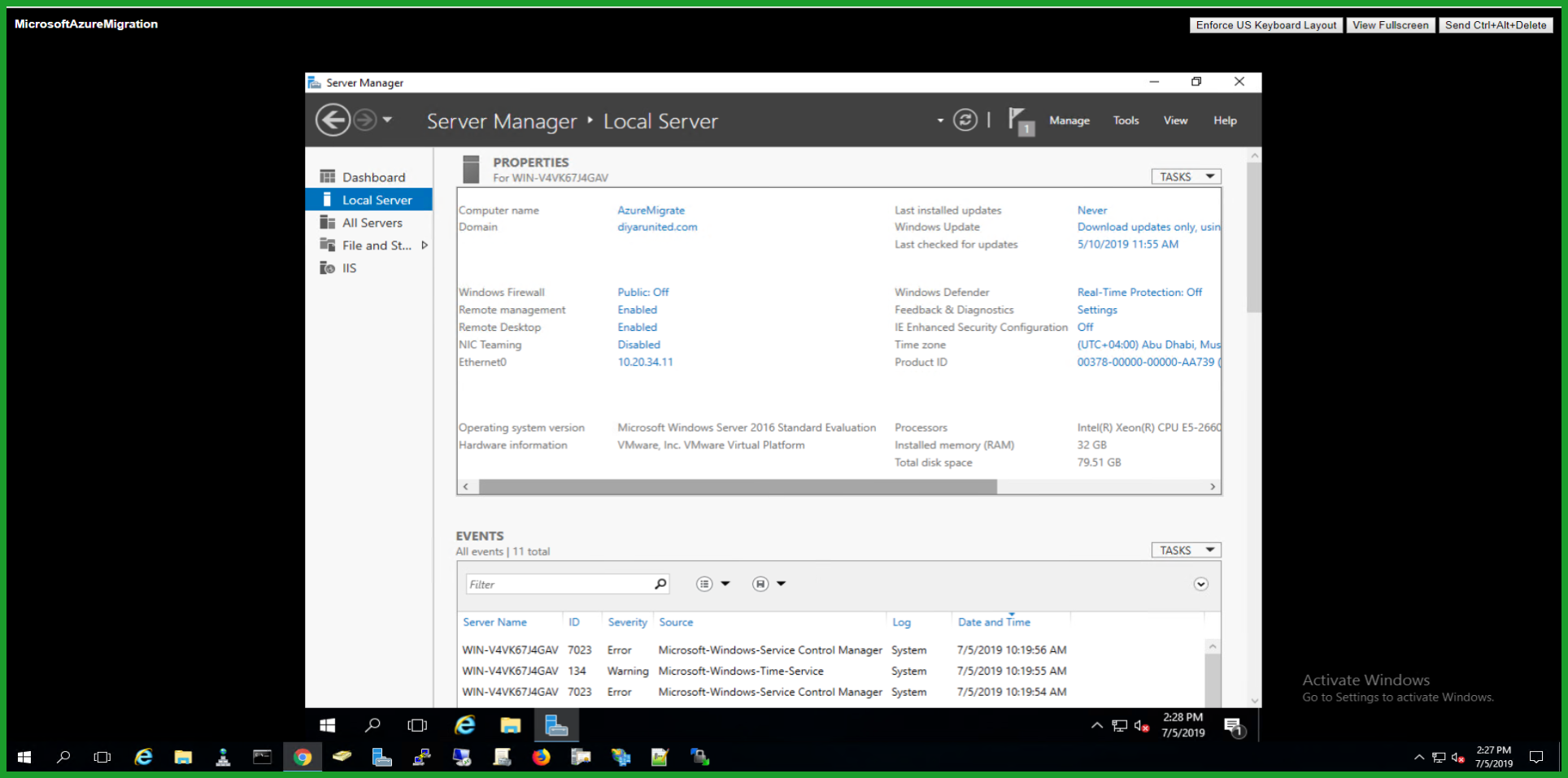Sort events by Server Name column

[x=494, y=622]
